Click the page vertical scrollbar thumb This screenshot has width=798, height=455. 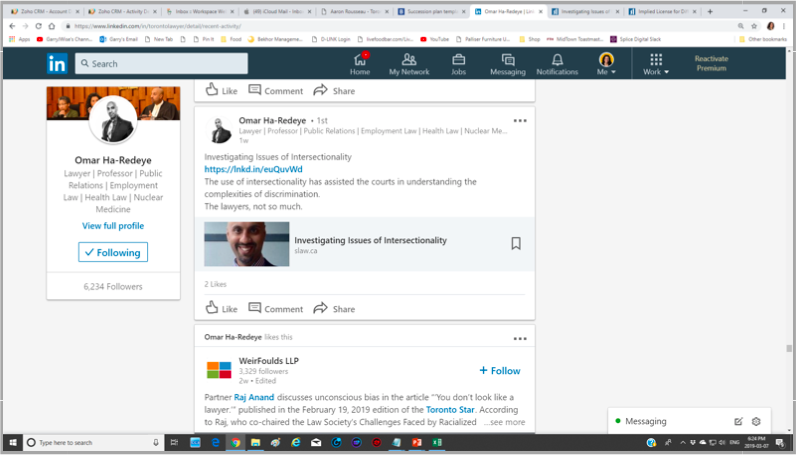tap(789, 348)
